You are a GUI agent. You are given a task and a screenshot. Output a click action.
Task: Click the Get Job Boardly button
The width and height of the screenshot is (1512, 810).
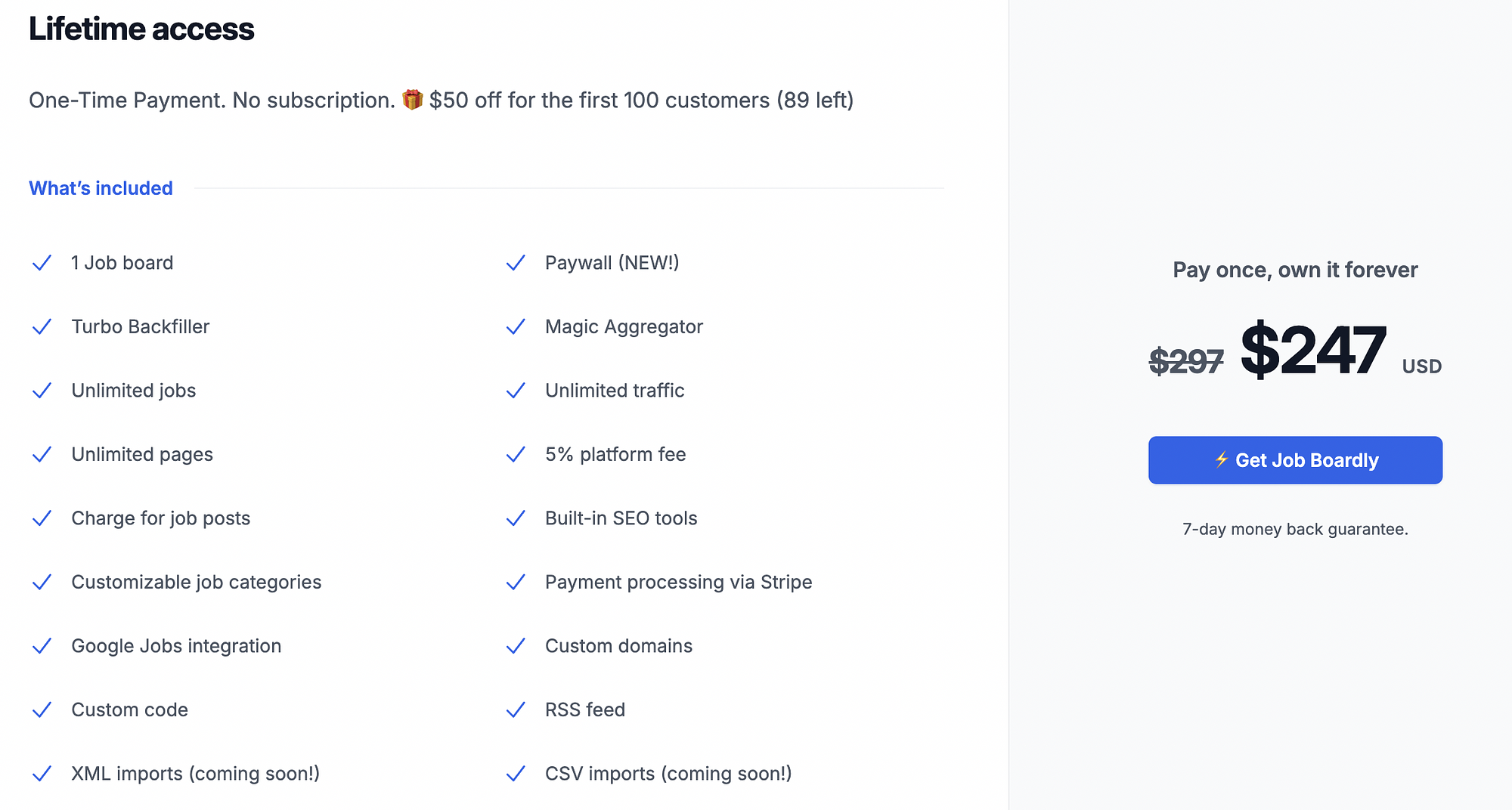(1295, 460)
